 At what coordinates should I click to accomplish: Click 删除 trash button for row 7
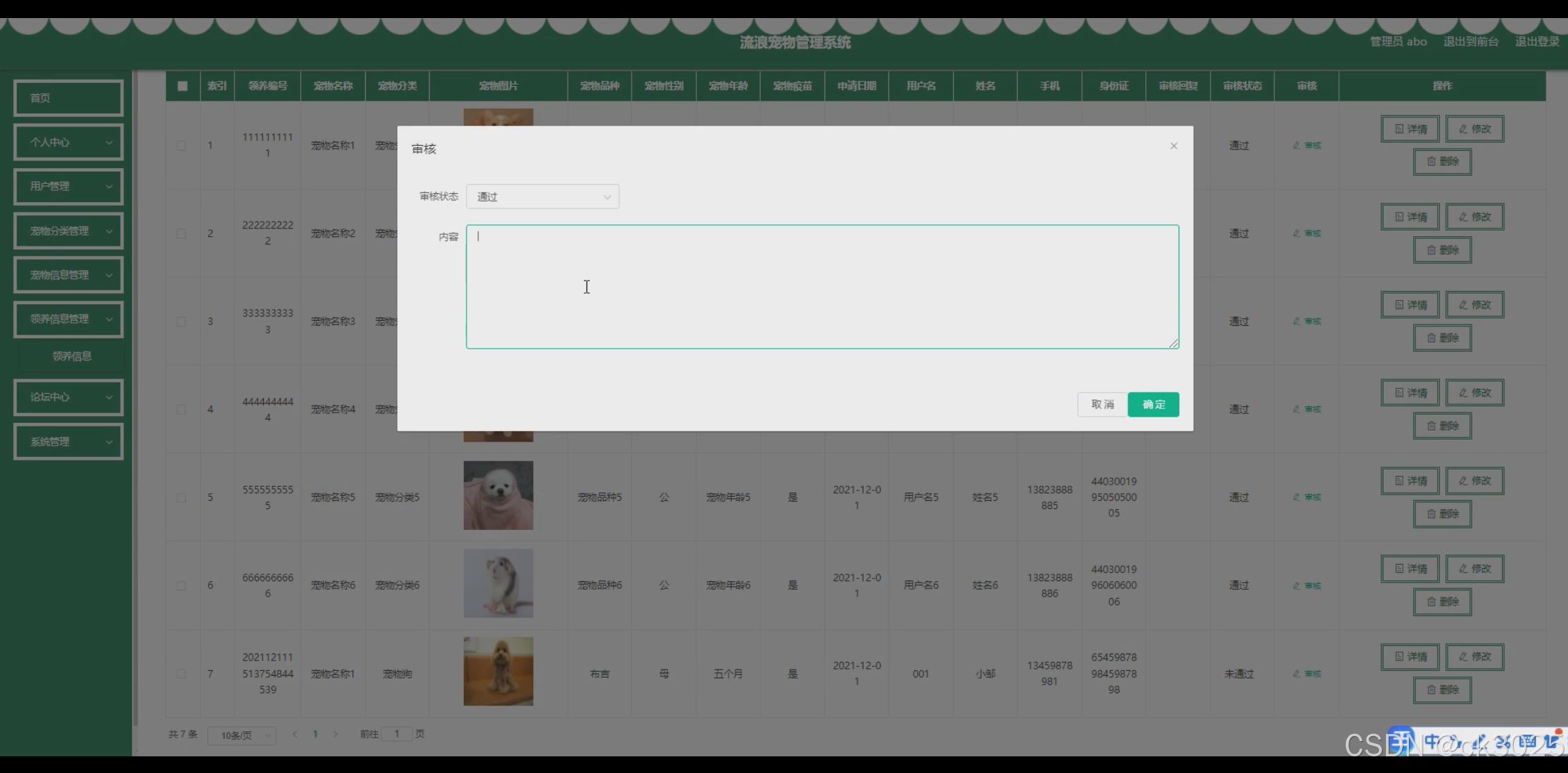pos(1442,690)
